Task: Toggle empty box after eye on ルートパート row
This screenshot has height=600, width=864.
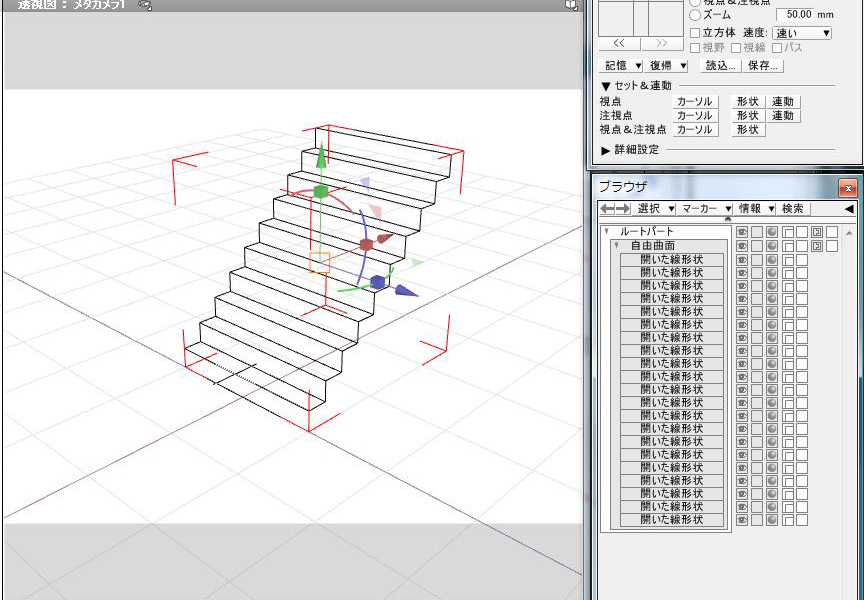Action: [757, 232]
